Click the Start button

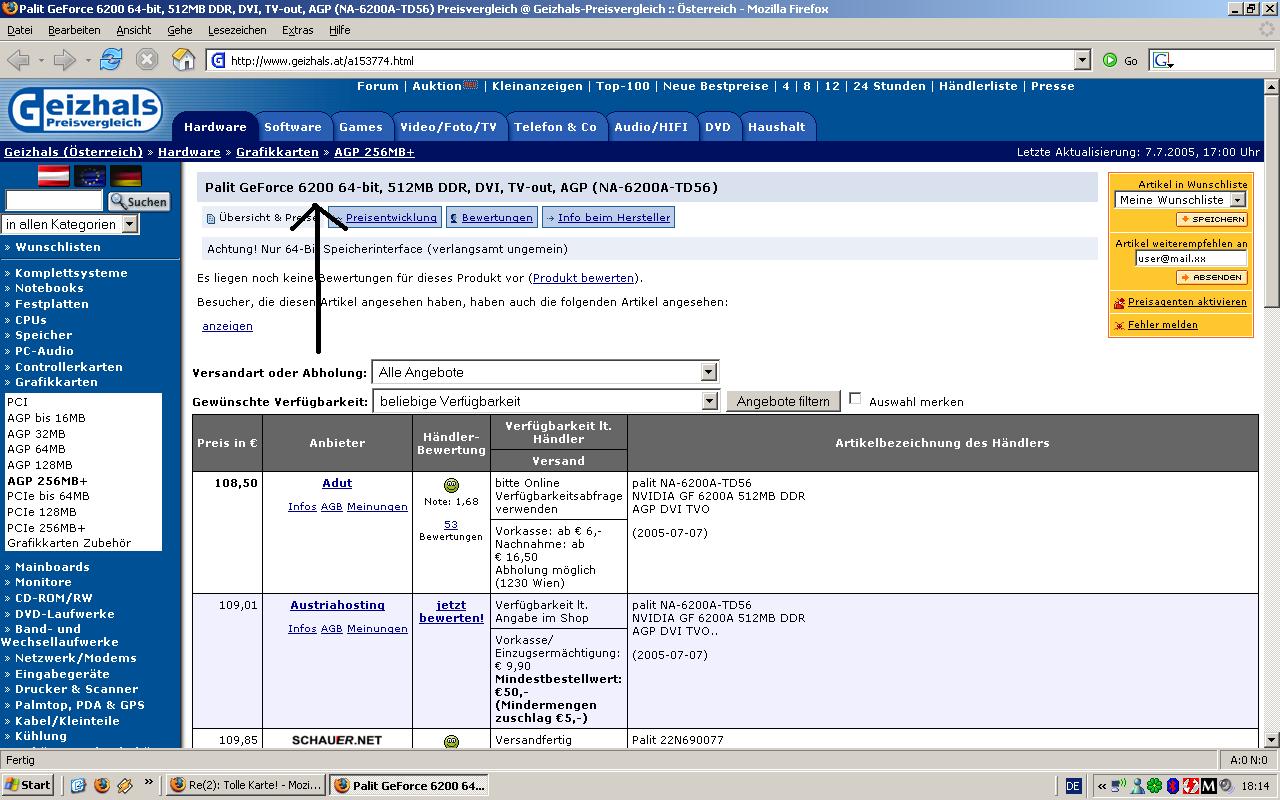click(x=27, y=785)
